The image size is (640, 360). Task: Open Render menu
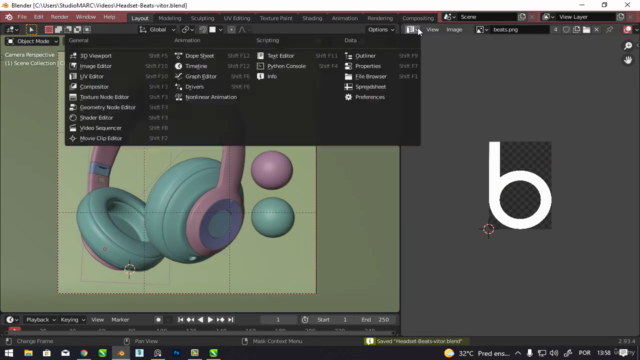pos(60,17)
